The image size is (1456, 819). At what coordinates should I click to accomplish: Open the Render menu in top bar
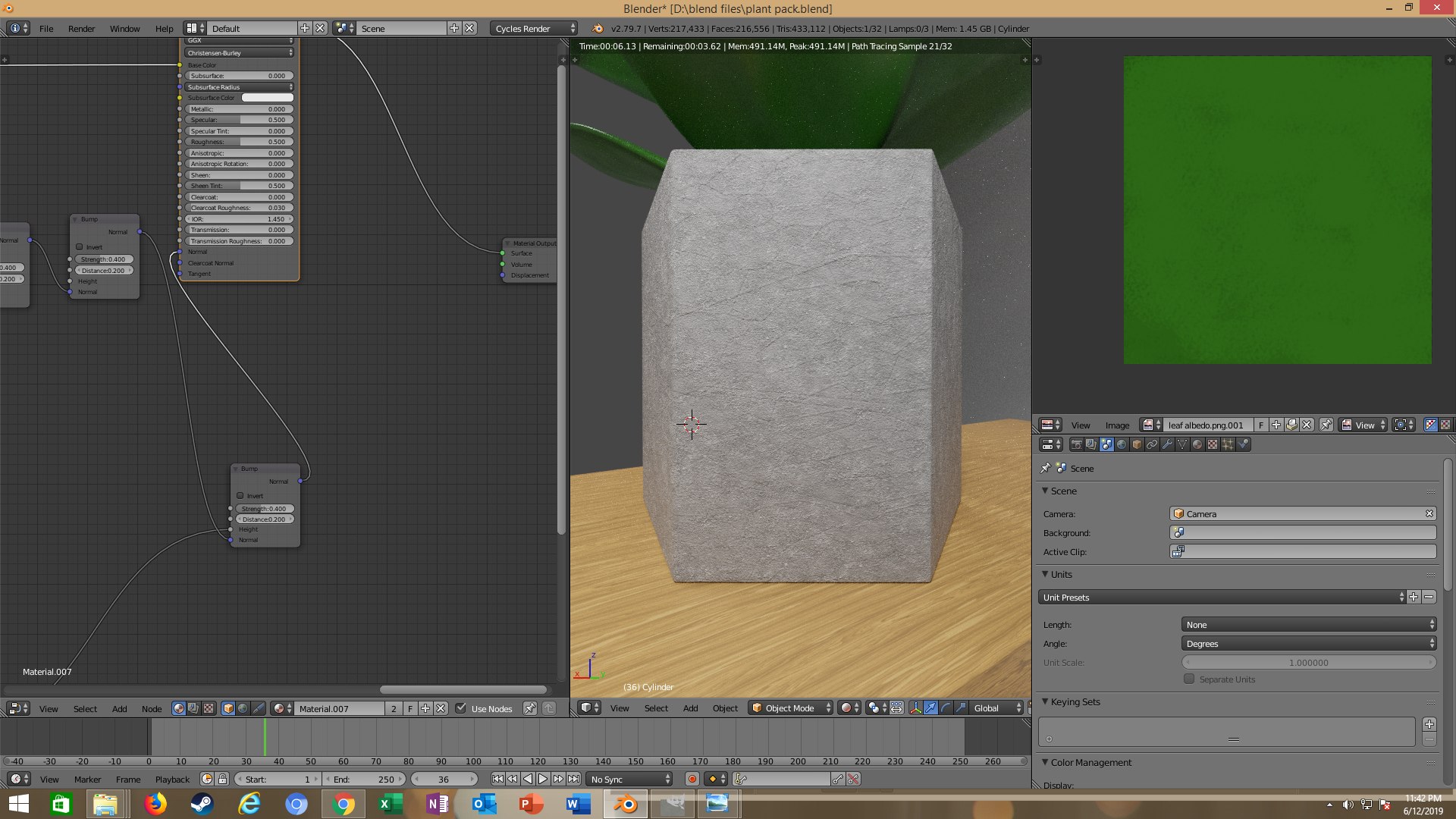(x=81, y=28)
